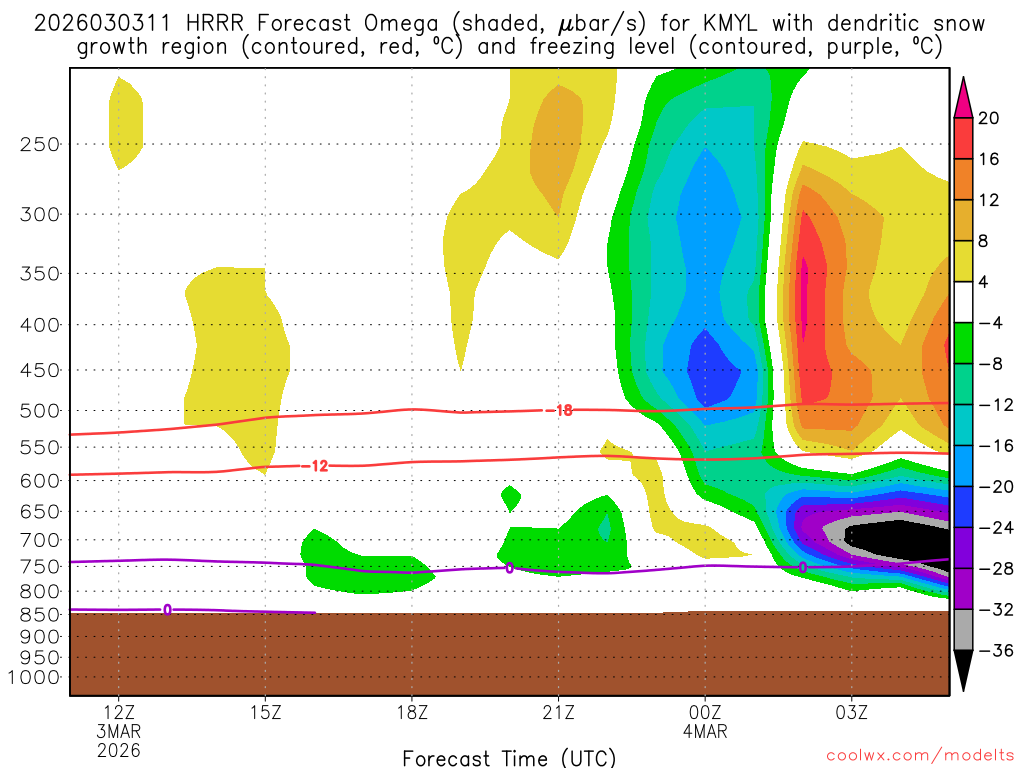Click the 950 pressure level label
This screenshot has width=1024, height=768.
point(39,658)
